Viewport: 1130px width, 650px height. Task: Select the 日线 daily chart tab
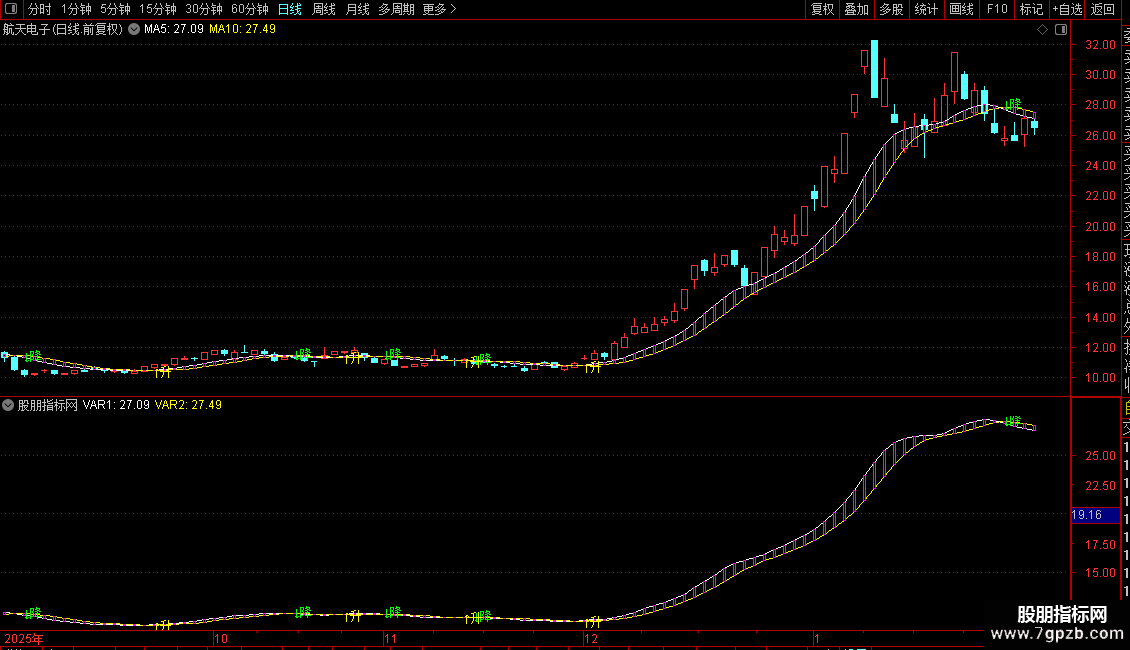click(x=290, y=9)
